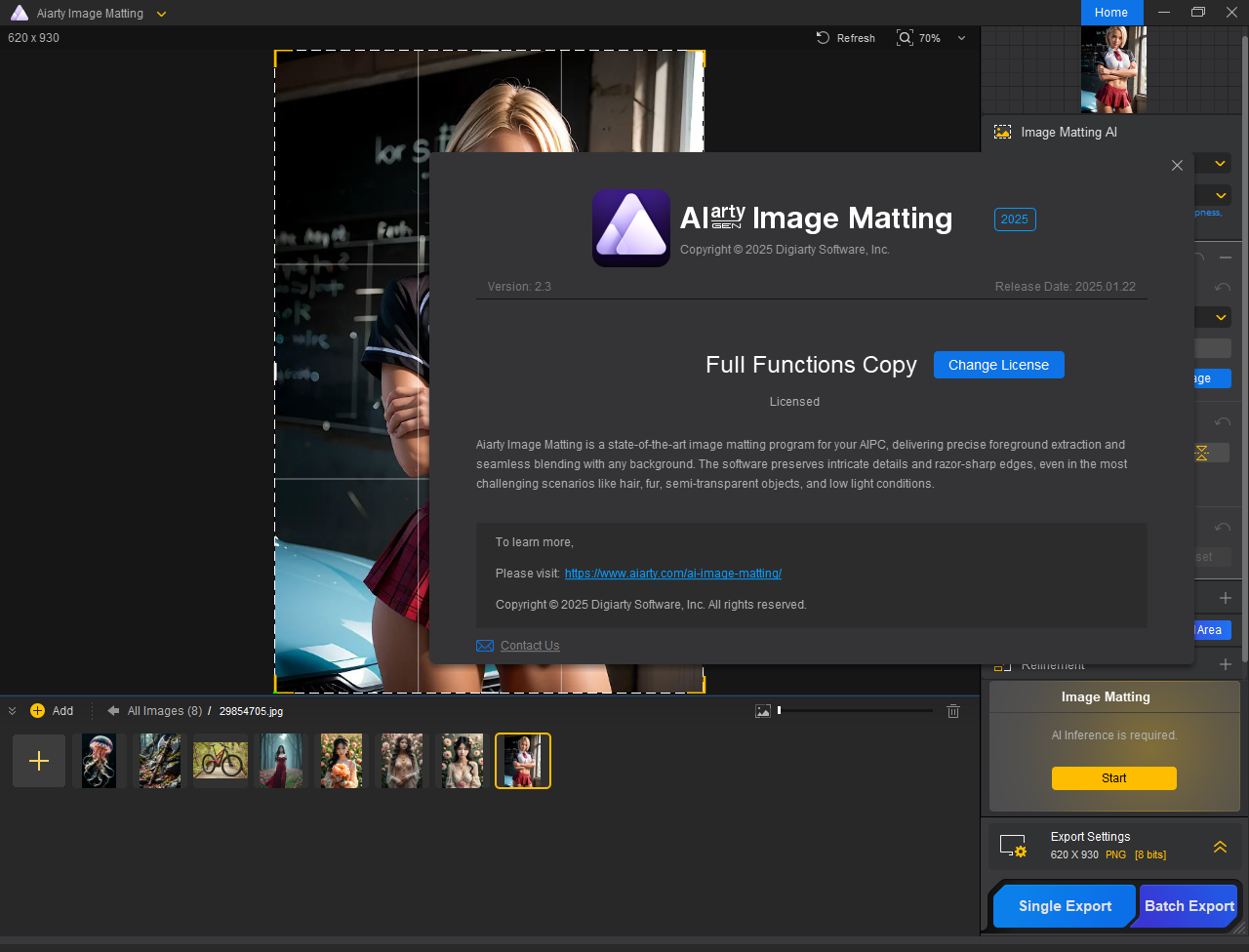The width and height of the screenshot is (1249, 952).
Task: Click the zoom-to-fit magnifier icon
Action: 905,38
